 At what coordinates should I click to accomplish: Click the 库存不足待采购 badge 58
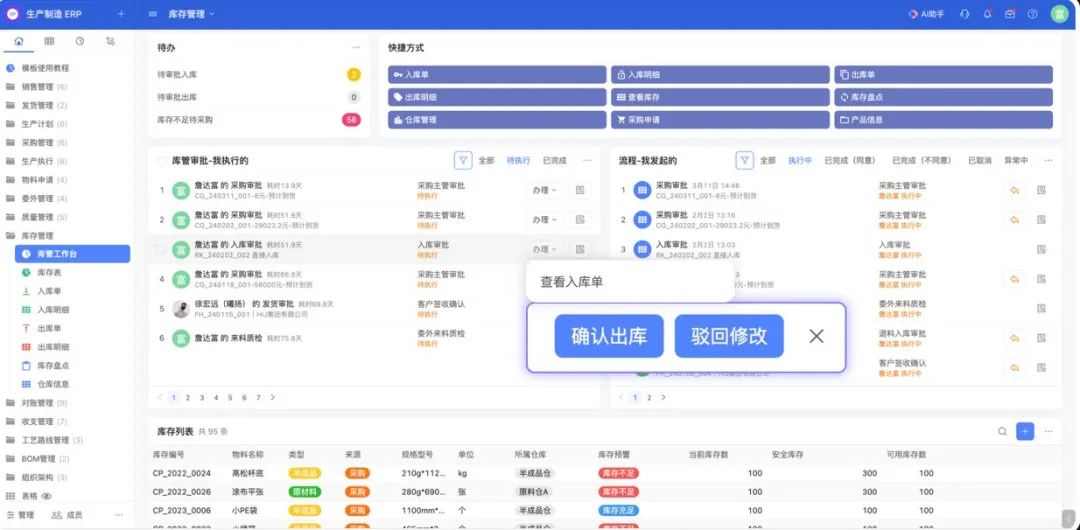pyautogui.click(x=351, y=120)
